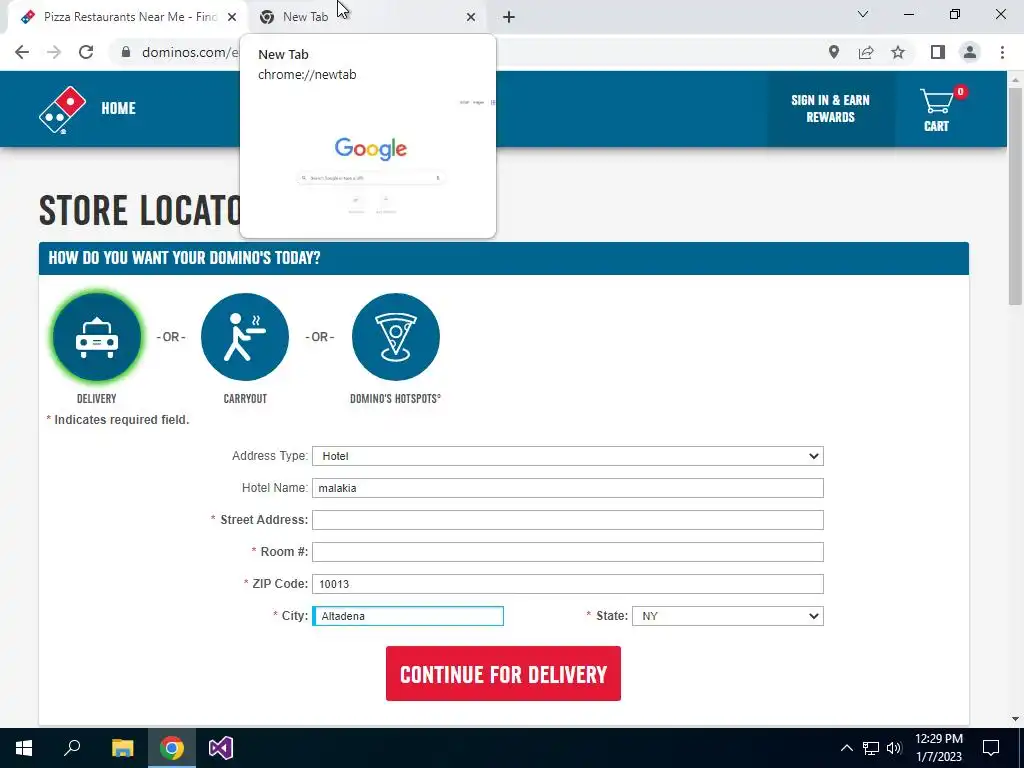Open the Chrome profile avatar
Image resolution: width=1024 pixels, height=768 pixels.
970,52
